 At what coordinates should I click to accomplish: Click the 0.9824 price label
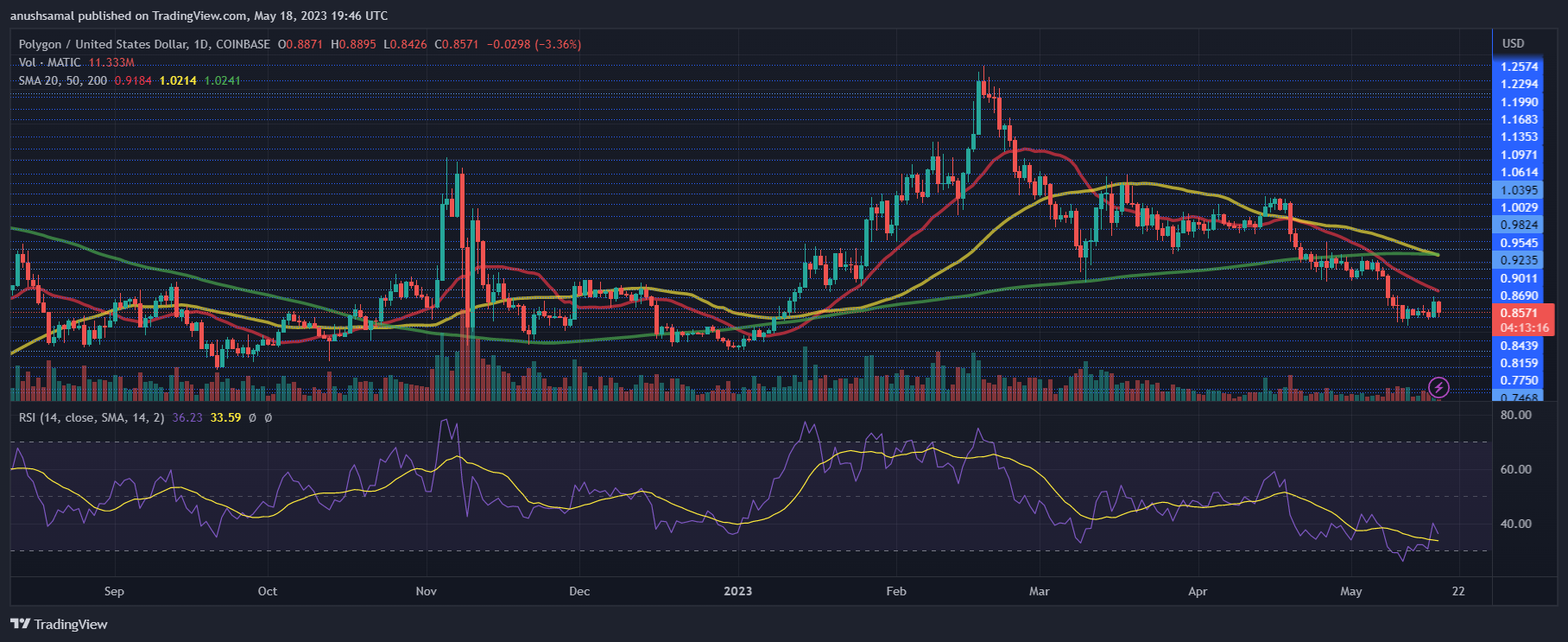pos(1519,225)
